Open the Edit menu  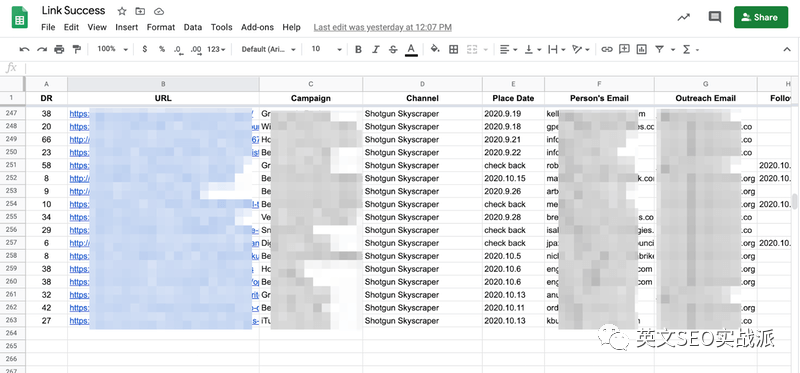click(x=71, y=27)
